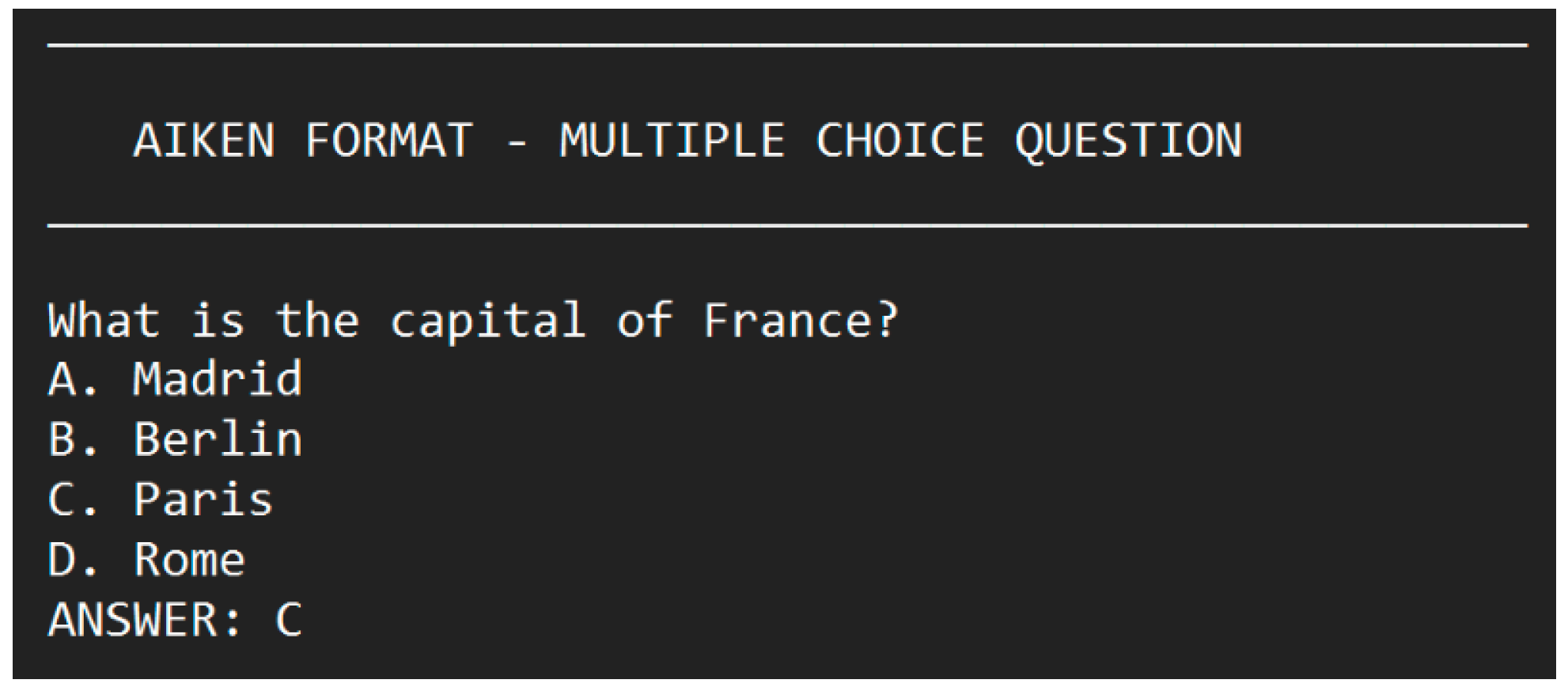This screenshot has height=691, width=1568.
Task: Click the word capital in the question
Action: coord(487,321)
